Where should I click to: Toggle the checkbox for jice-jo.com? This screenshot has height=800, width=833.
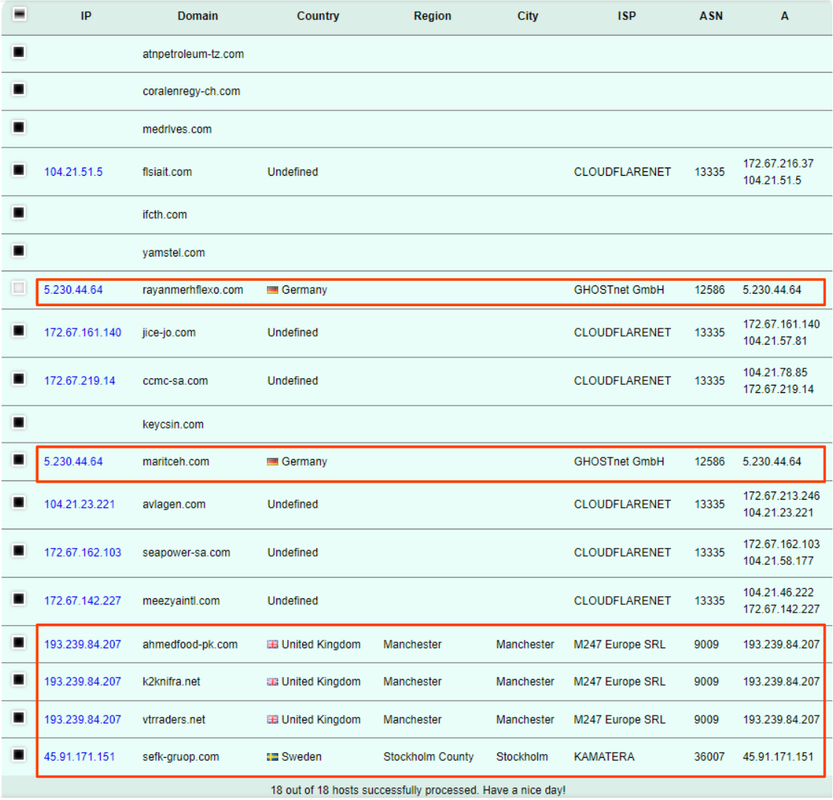click(x=19, y=331)
